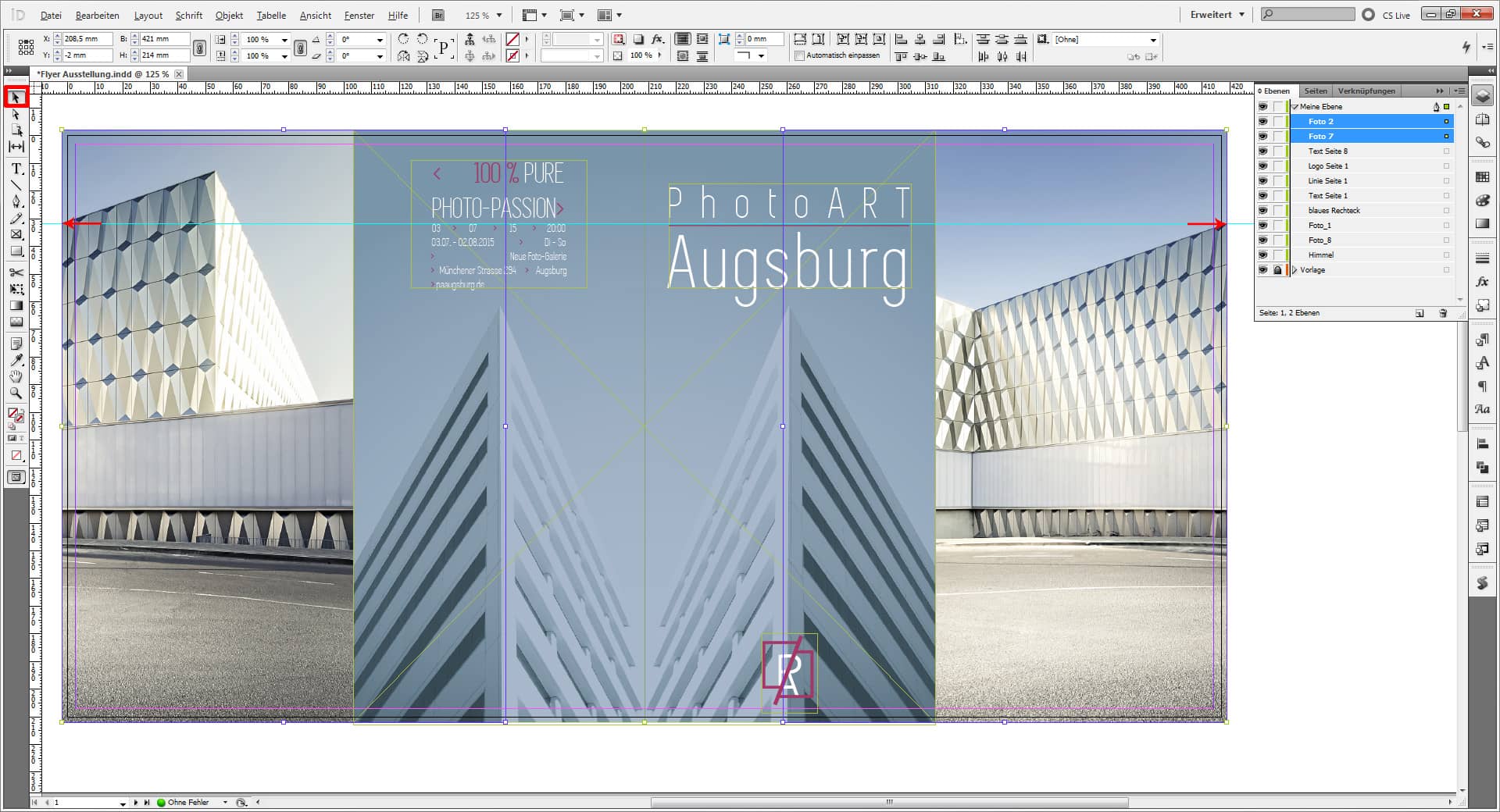Expand the Vorlage layer group
This screenshot has width=1500, height=812.
click(x=1295, y=269)
